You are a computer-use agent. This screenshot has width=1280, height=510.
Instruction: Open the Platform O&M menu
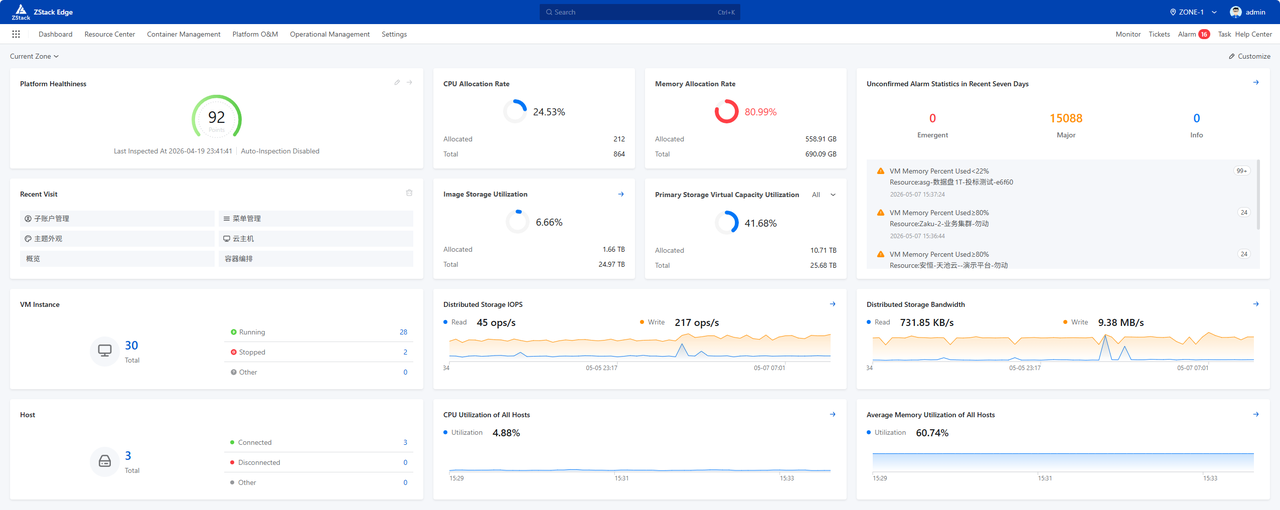coord(255,34)
